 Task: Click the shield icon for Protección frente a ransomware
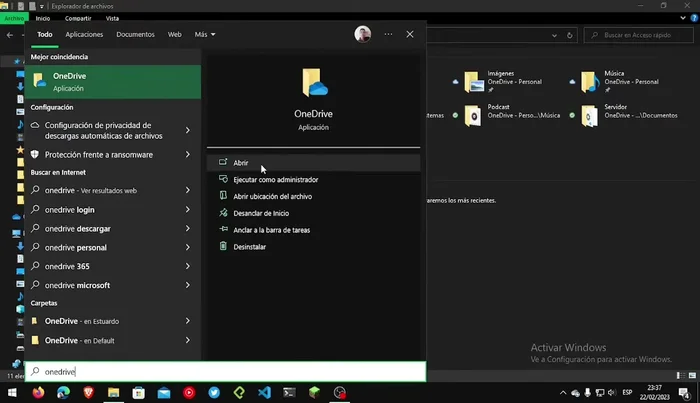[x=35, y=154]
